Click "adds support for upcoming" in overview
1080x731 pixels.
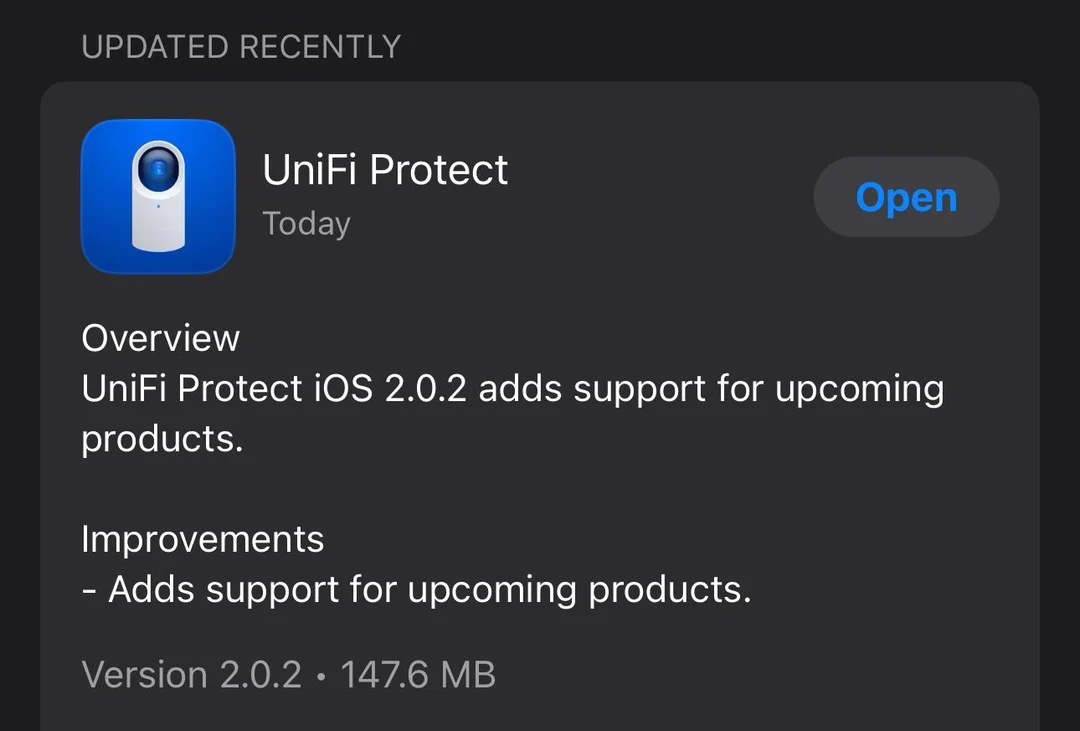pyautogui.click(x=710, y=388)
